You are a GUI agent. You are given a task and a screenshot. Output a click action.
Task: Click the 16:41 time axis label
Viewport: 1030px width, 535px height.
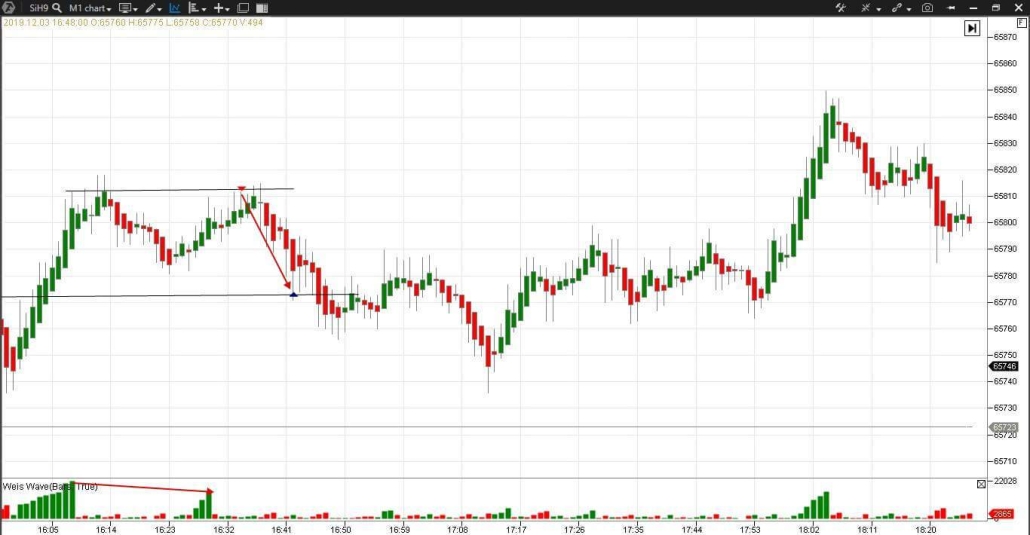pyautogui.click(x=281, y=530)
